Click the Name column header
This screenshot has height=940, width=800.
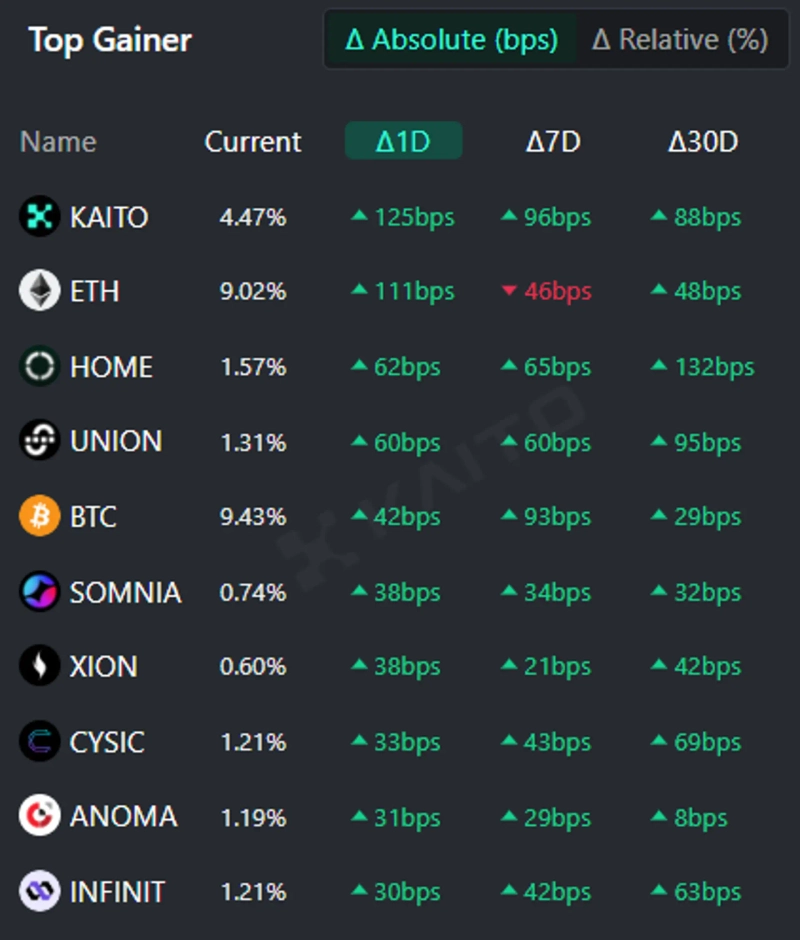pos(58,141)
